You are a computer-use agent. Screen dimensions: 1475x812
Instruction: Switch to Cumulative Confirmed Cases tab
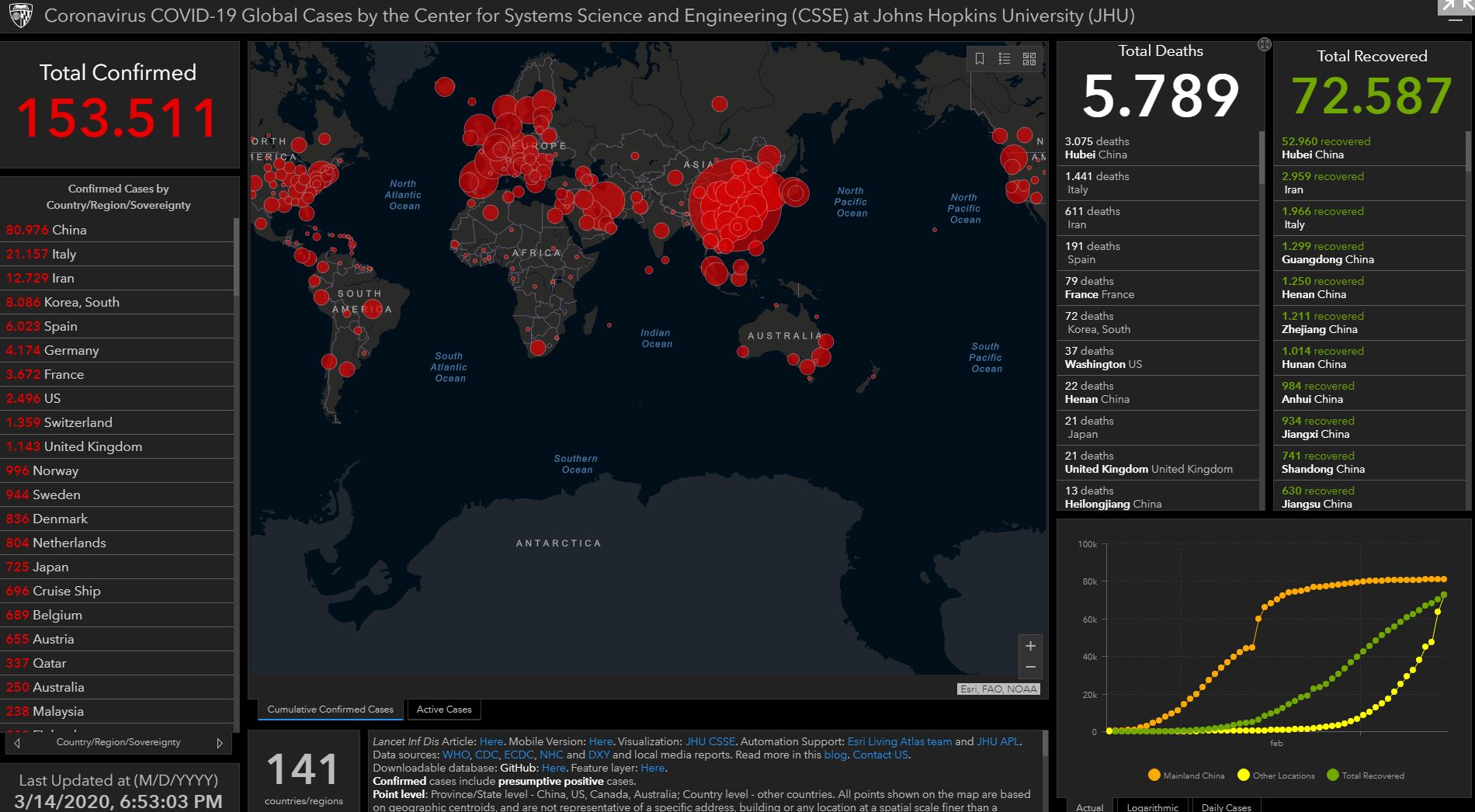tap(330, 710)
